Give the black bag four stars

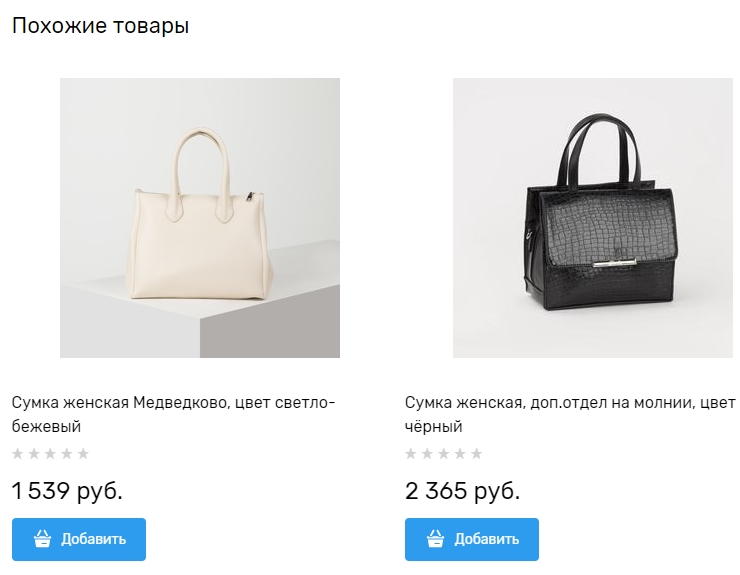[x=460, y=454]
